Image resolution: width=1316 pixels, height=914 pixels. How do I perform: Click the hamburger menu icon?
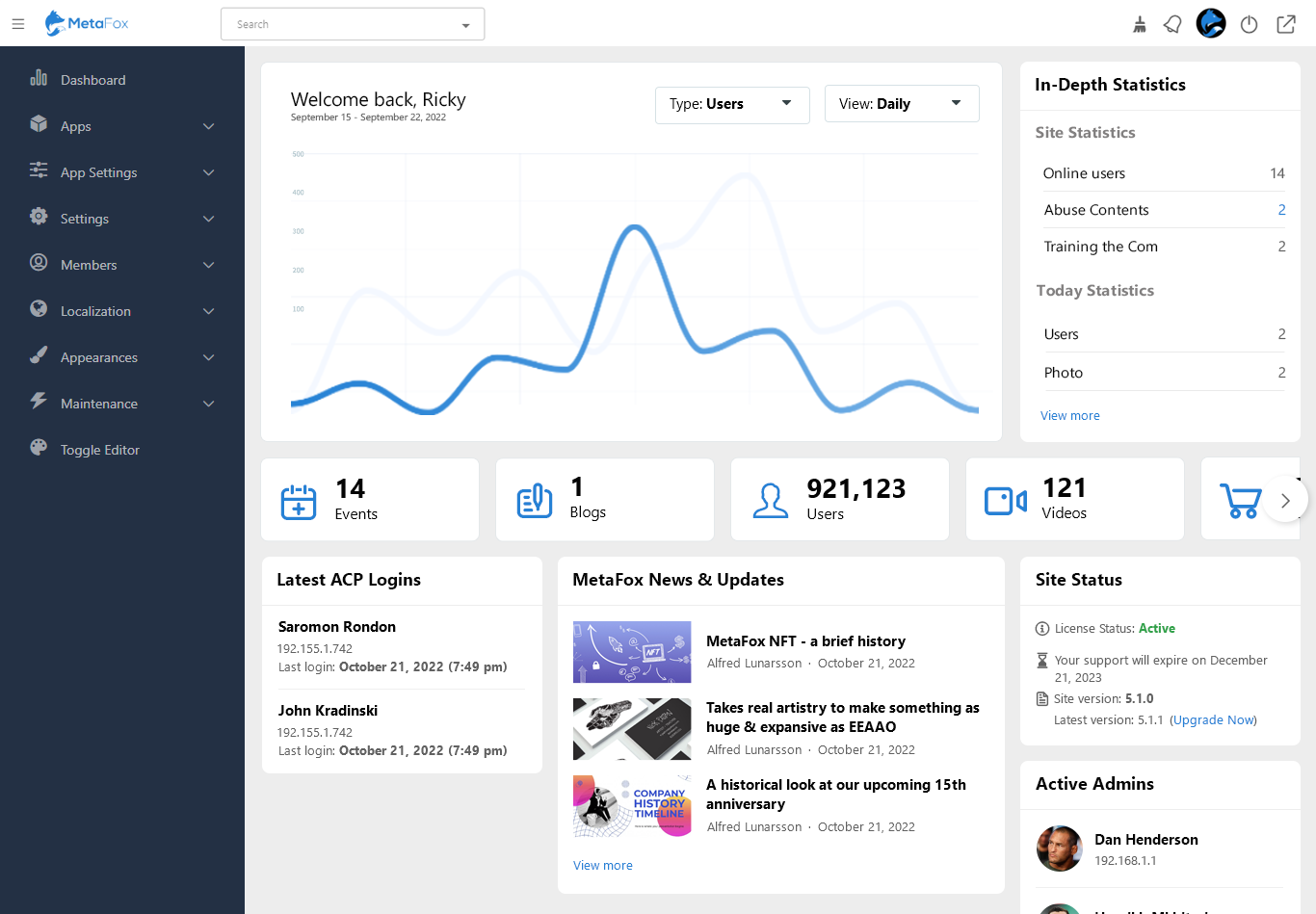(x=18, y=24)
